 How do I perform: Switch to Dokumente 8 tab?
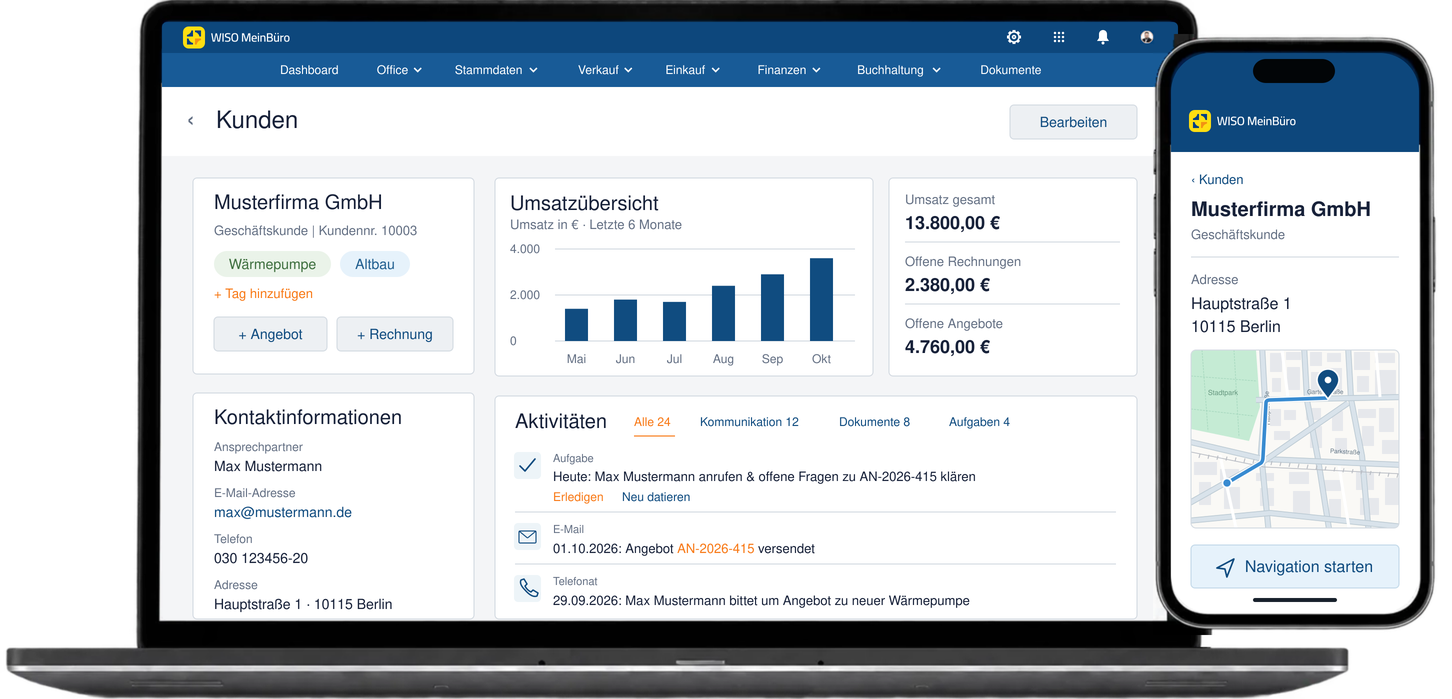coord(874,422)
